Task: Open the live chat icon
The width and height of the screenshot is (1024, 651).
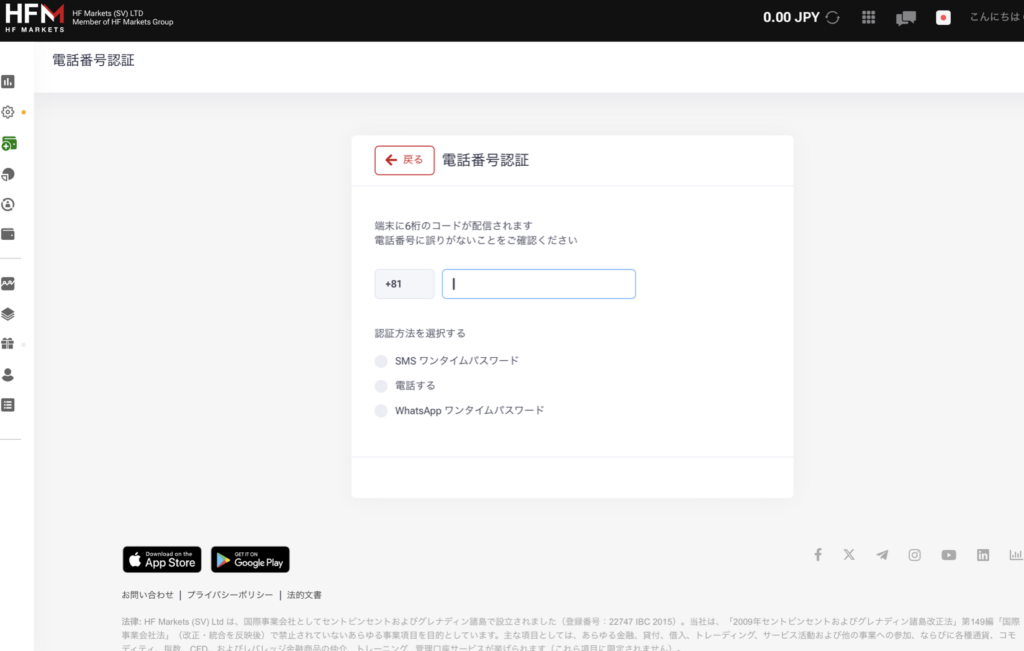Action: point(906,18)
